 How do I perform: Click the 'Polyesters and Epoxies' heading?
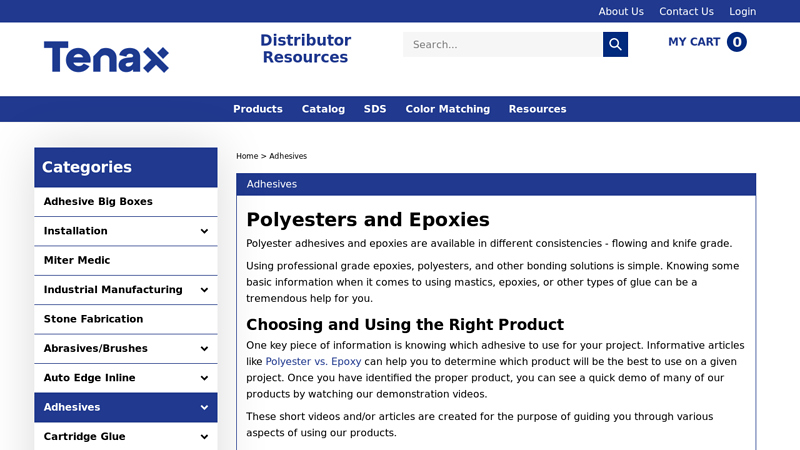(368, 220)
